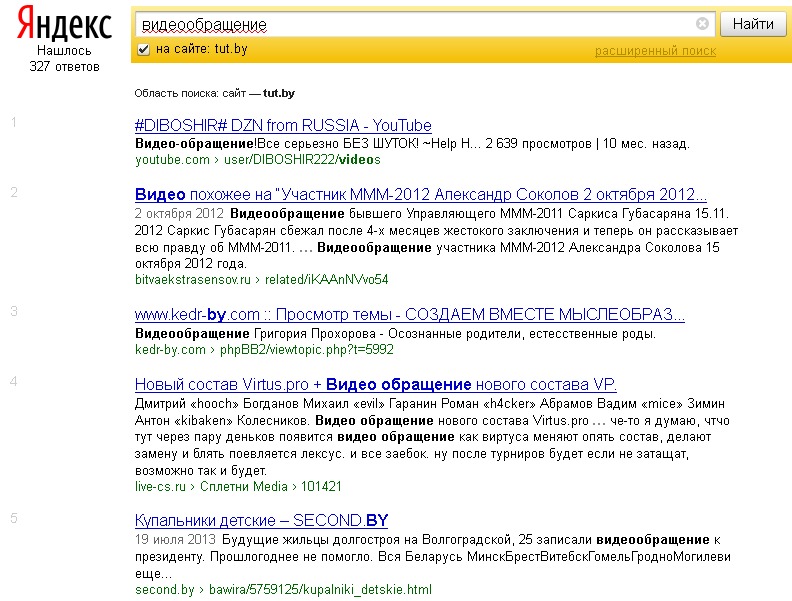Click the live-cs.ru domain link
The width and height of the screenshot is (792, 601).
click(160, 486)
